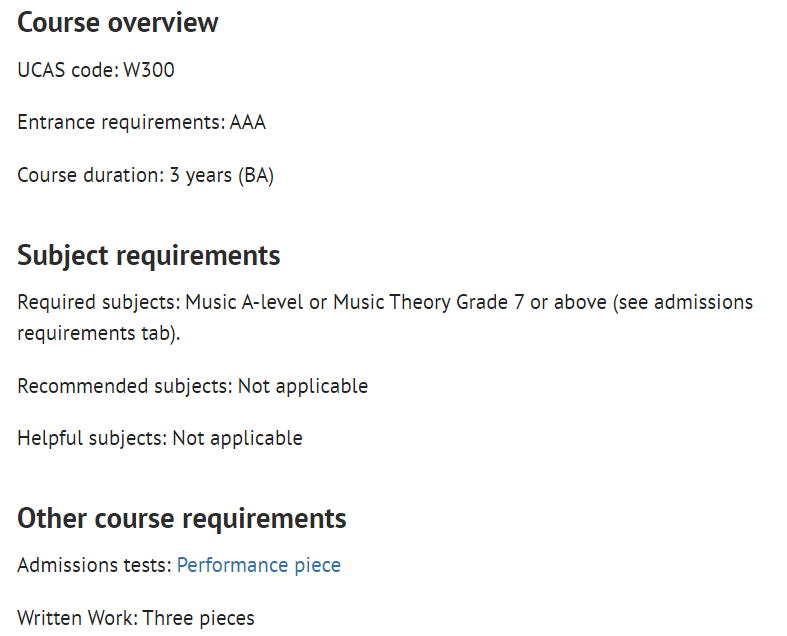Click the Admissions tests label

click(95, 566)
